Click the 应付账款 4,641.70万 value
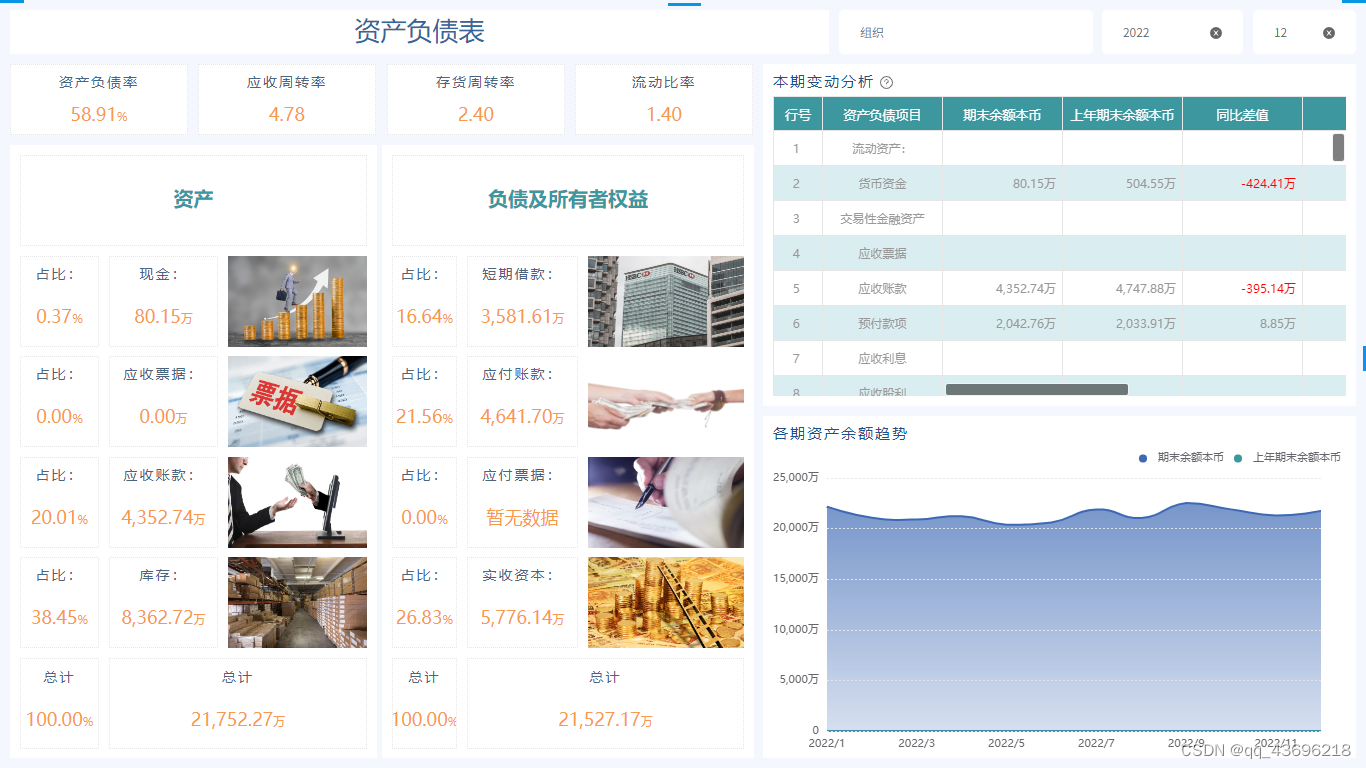The height and width of the screenshot is (768, 1366). point(522,417)
